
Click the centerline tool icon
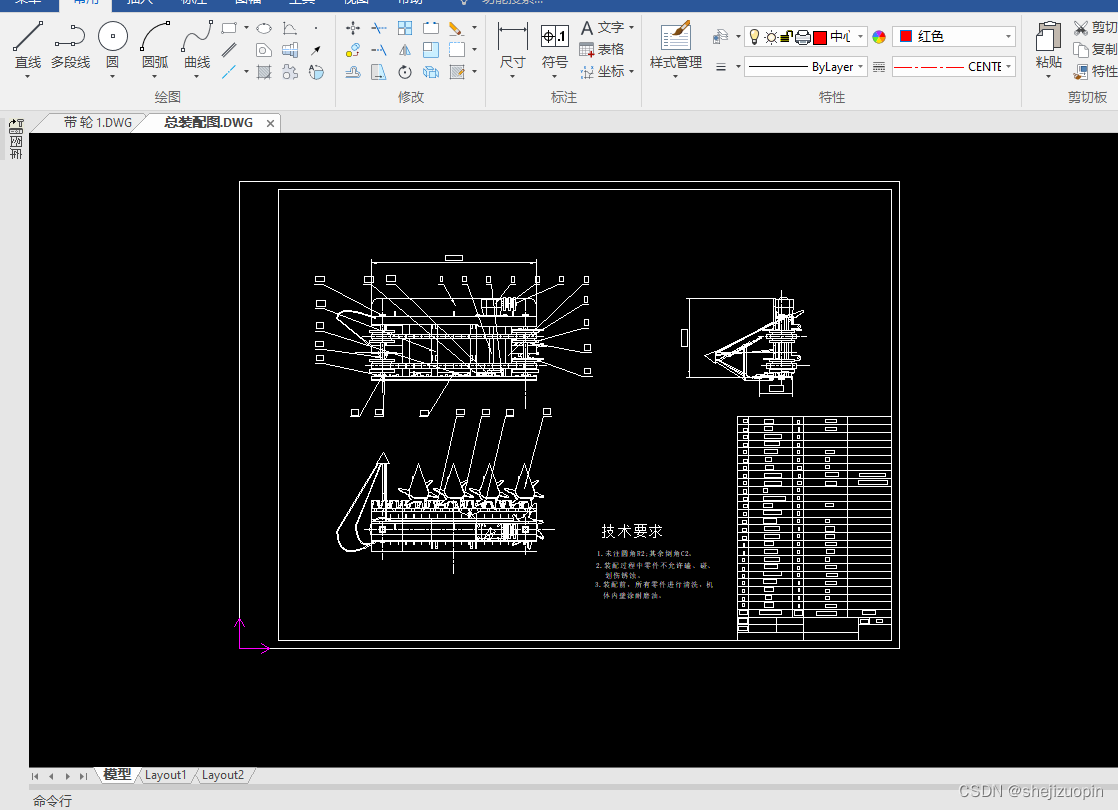229,72
